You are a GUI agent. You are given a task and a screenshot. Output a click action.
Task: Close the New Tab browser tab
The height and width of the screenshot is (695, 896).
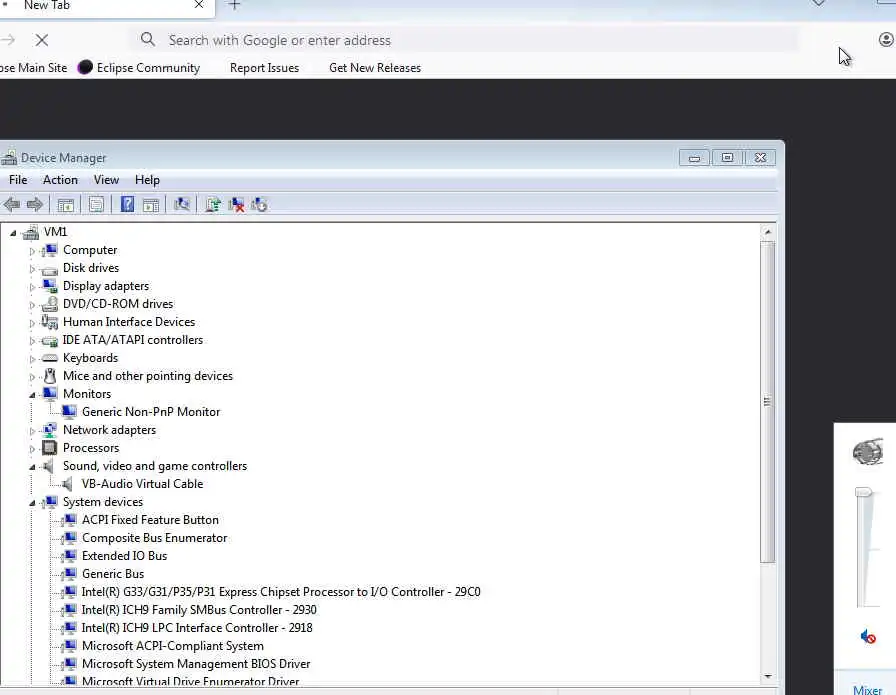(x=199, y=5)
